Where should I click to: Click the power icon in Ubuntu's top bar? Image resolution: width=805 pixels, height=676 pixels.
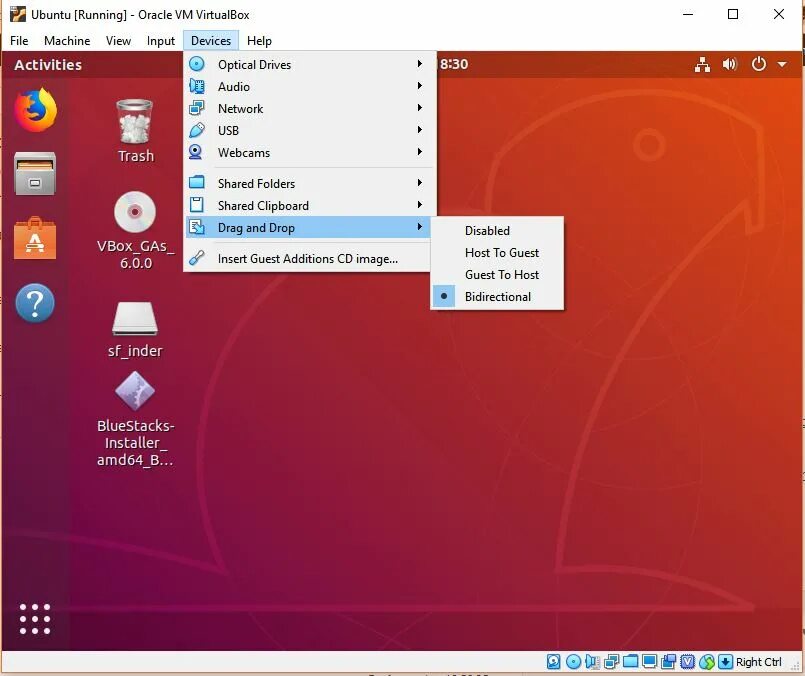click(x=758, y=64)
